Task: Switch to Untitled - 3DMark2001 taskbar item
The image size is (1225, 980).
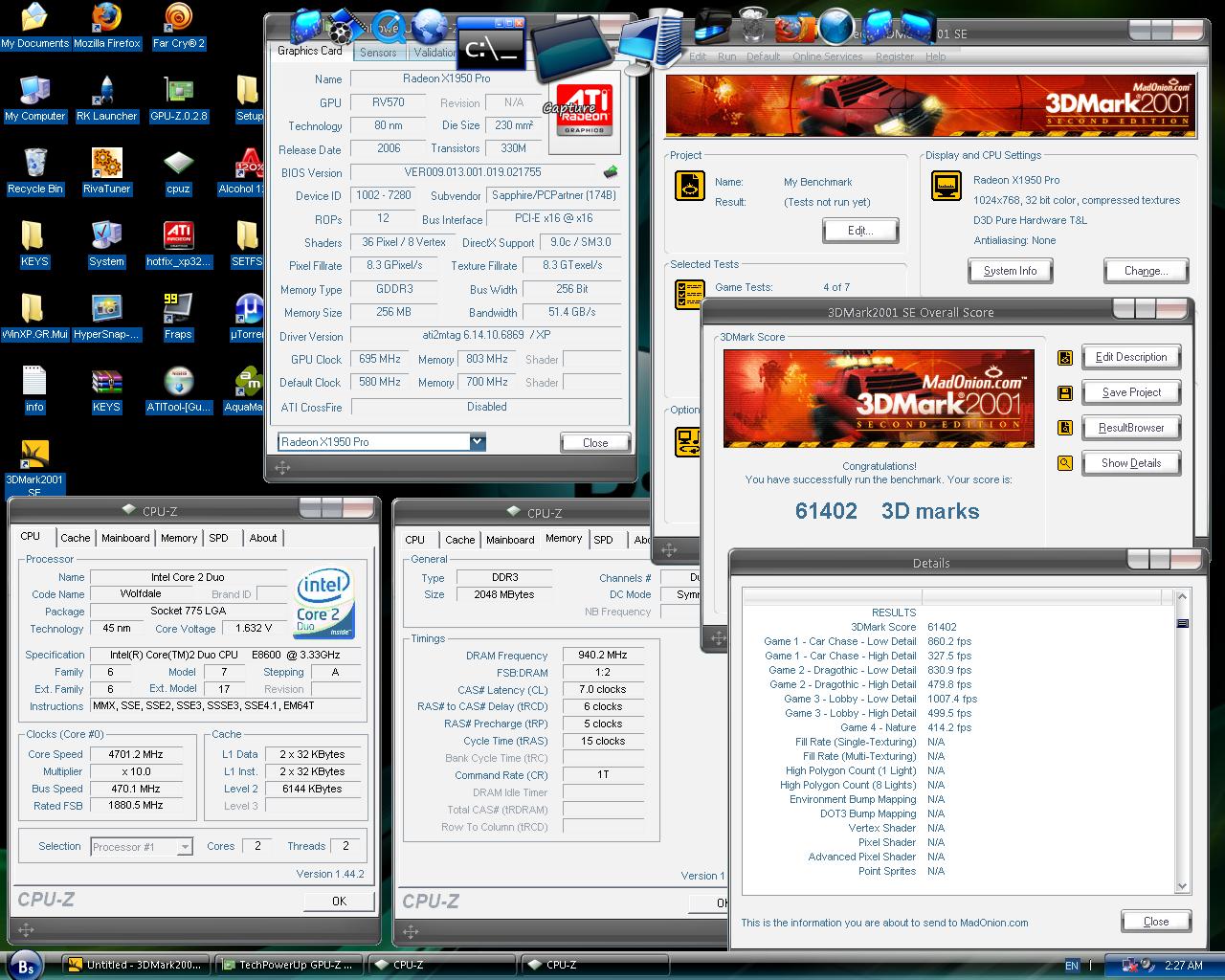Action: (x=135, y=965)
